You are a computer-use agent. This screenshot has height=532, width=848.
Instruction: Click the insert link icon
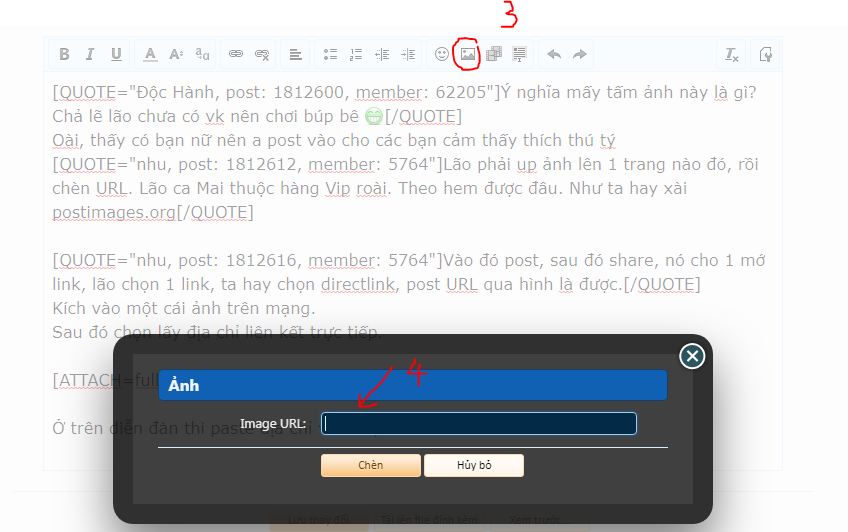point(236,54)
